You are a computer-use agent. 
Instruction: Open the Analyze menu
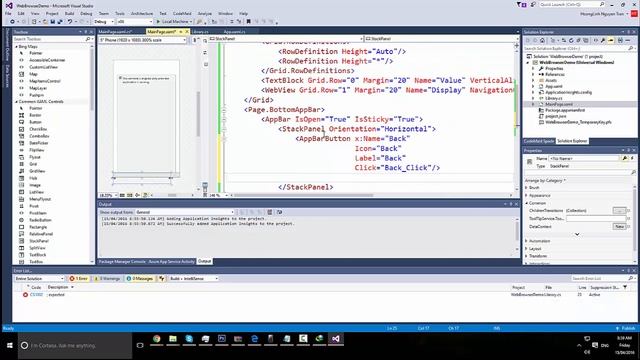[x=205, y=13]
